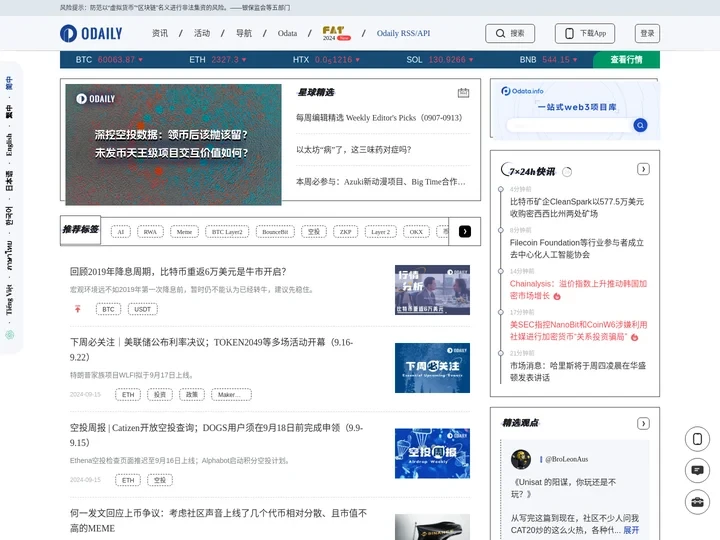
Task: Open article 何一发文回应上币争议
Action: 218,521
